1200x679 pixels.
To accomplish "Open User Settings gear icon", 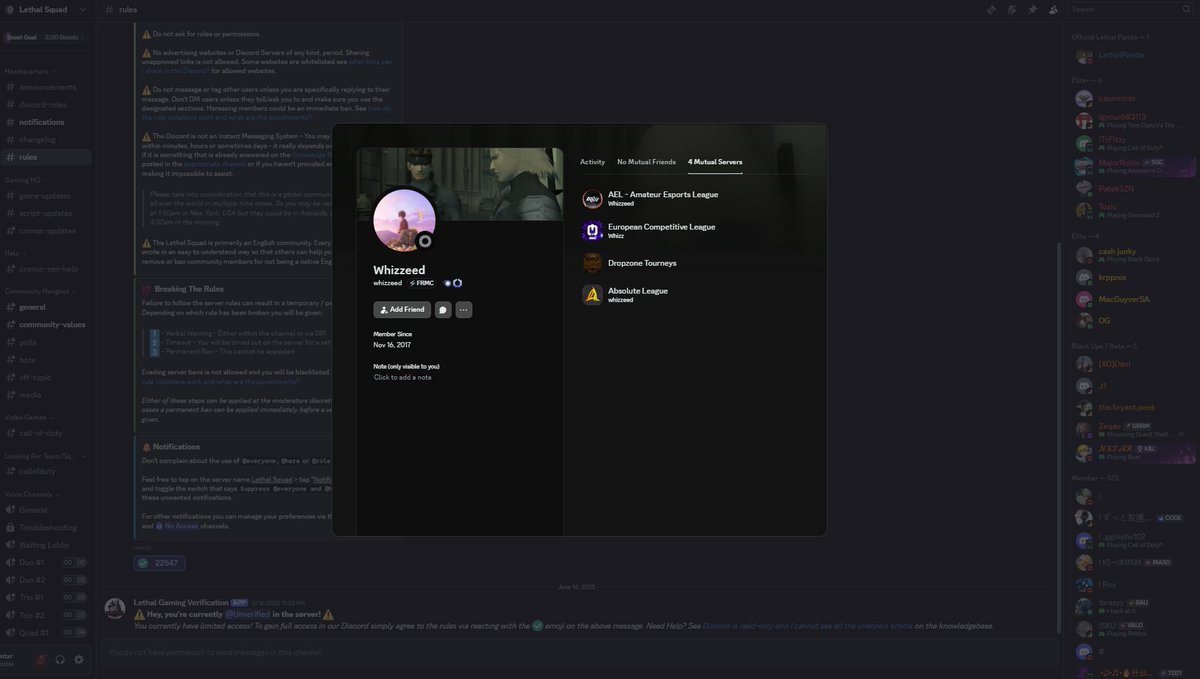I will (79, 660).
